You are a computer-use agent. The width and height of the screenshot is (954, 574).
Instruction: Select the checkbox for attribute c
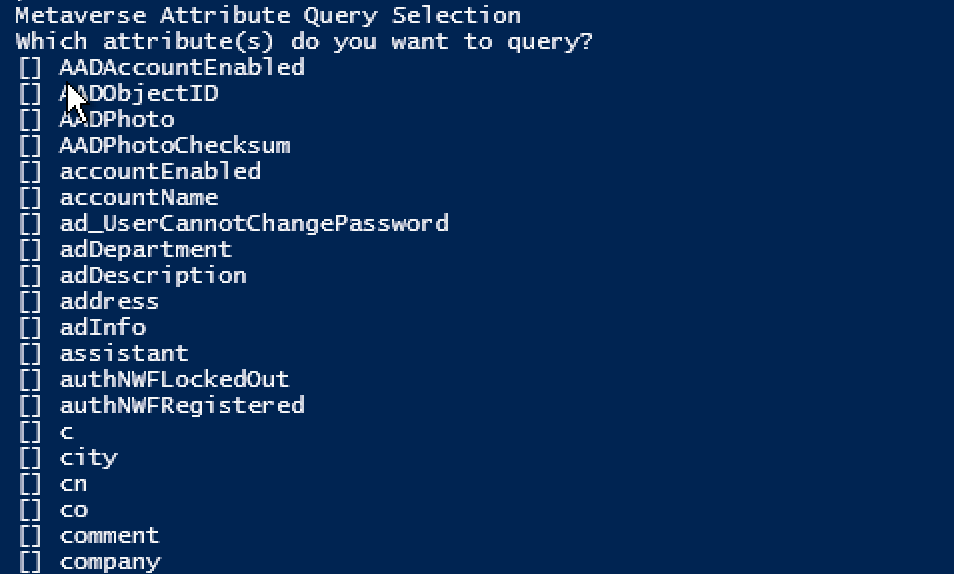pos(30,432)
